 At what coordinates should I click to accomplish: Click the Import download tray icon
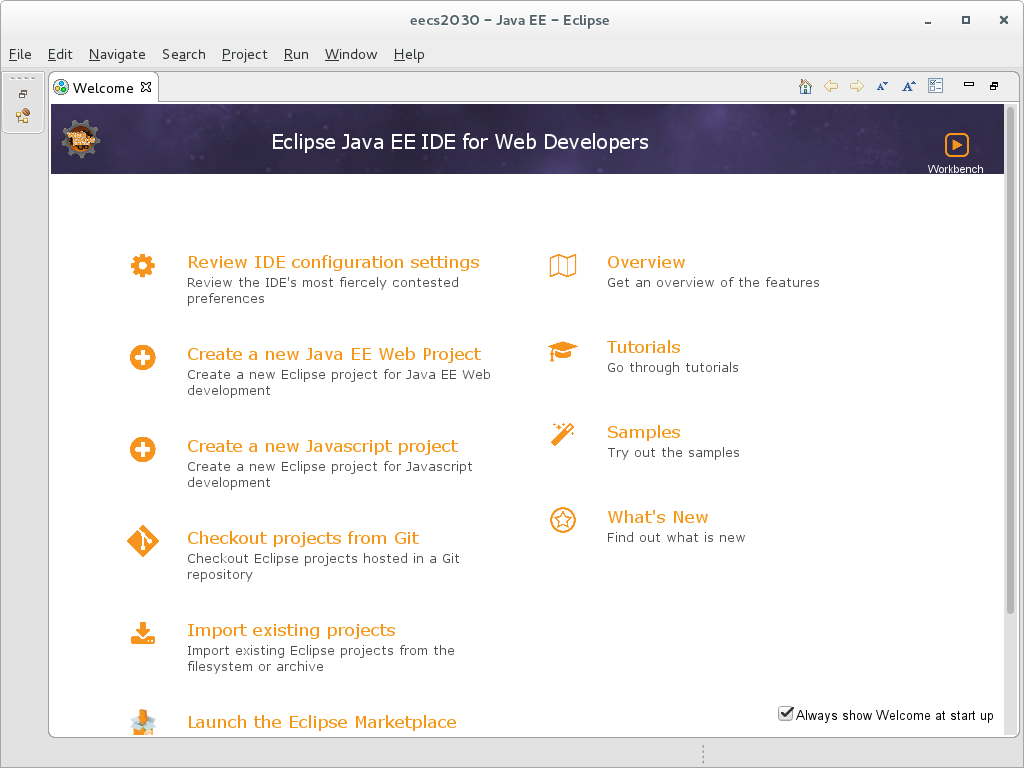tap(142, 633)
